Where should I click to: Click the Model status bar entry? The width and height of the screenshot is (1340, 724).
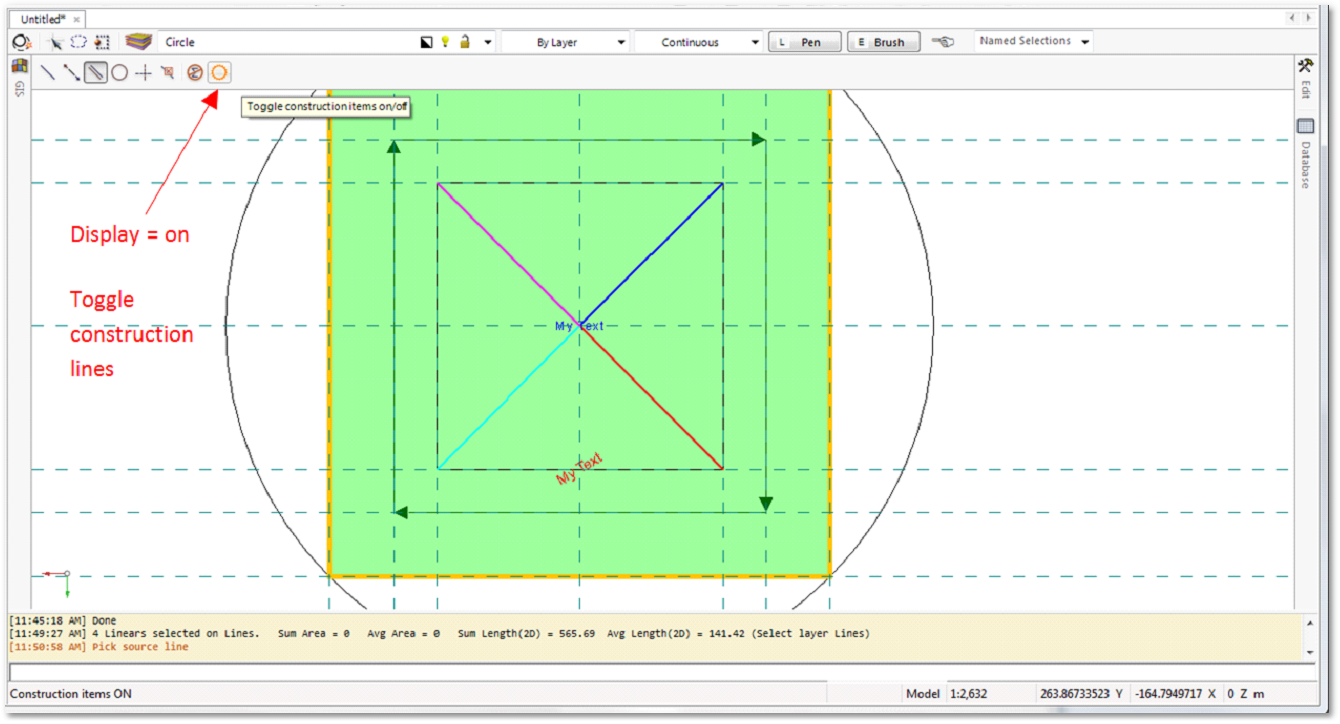[922, 694]
